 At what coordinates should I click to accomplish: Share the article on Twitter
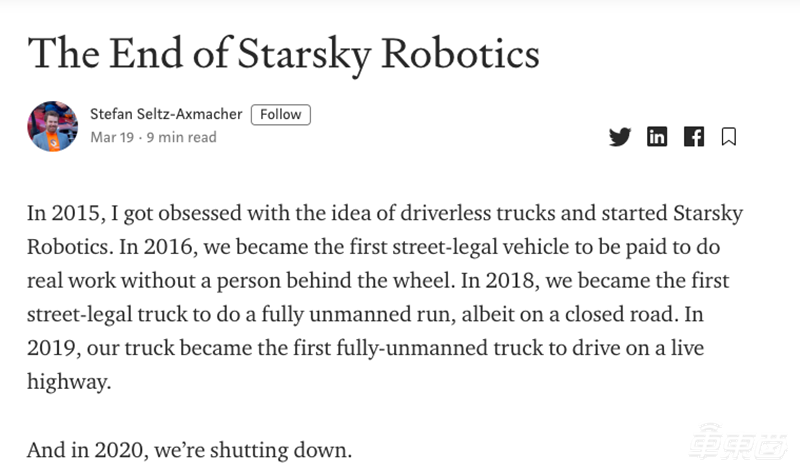[620, 137]
